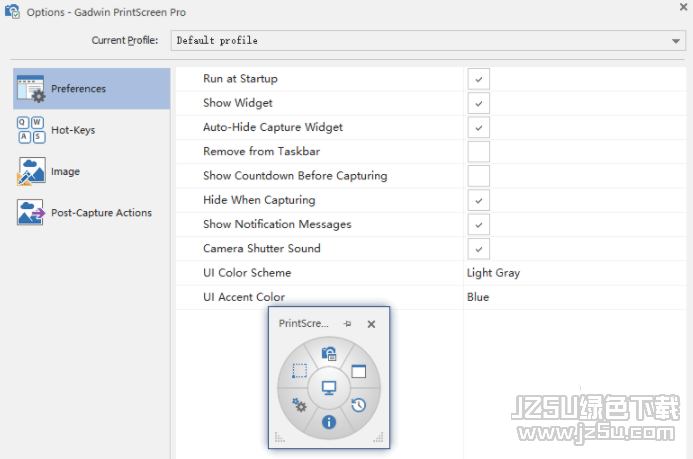Click the Run at Startup label
Screen dimensions: 693x459
coord(240,79)
